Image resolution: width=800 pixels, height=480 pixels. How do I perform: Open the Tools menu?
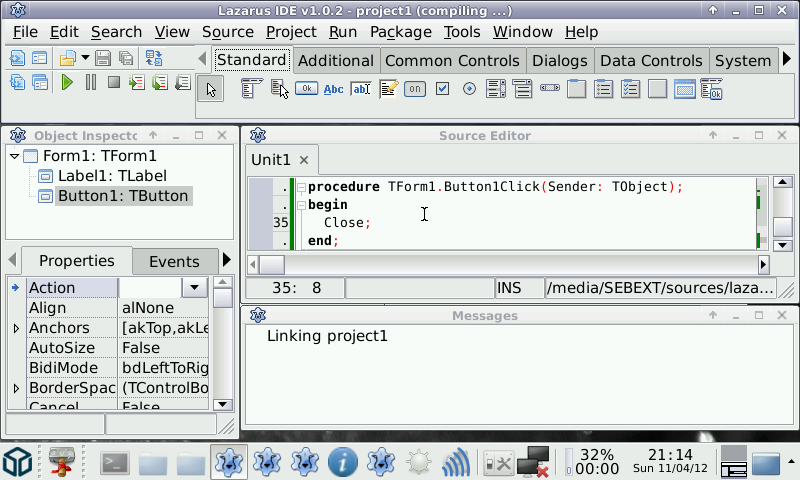pos(462,32)
